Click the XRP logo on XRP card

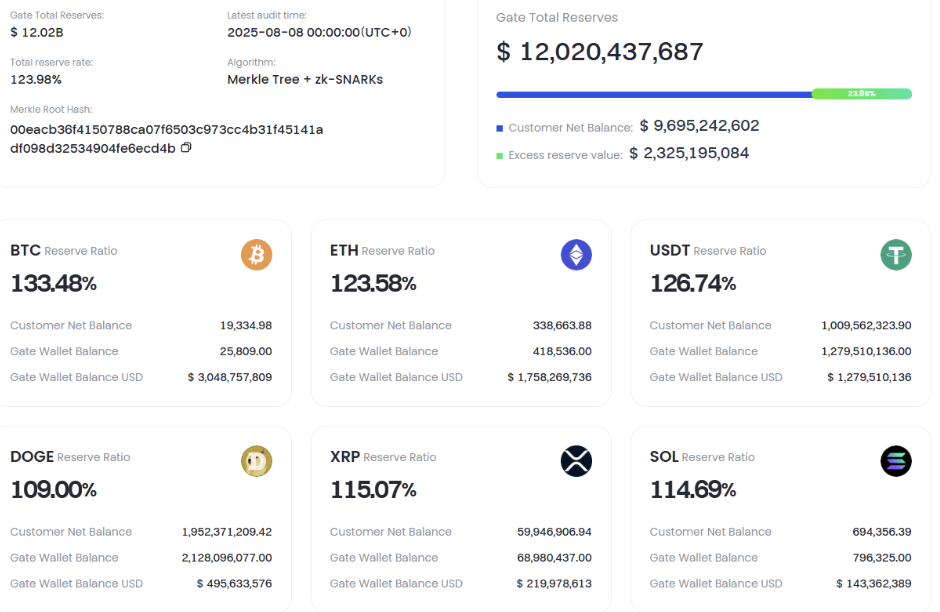click(576, 461)
